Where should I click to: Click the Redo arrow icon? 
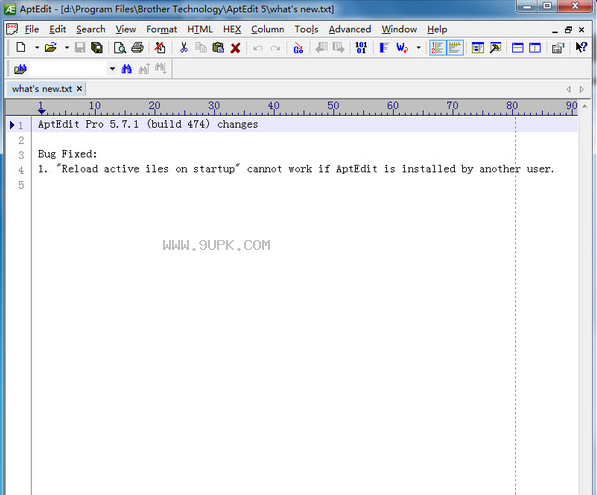click(x=275, y=48)
